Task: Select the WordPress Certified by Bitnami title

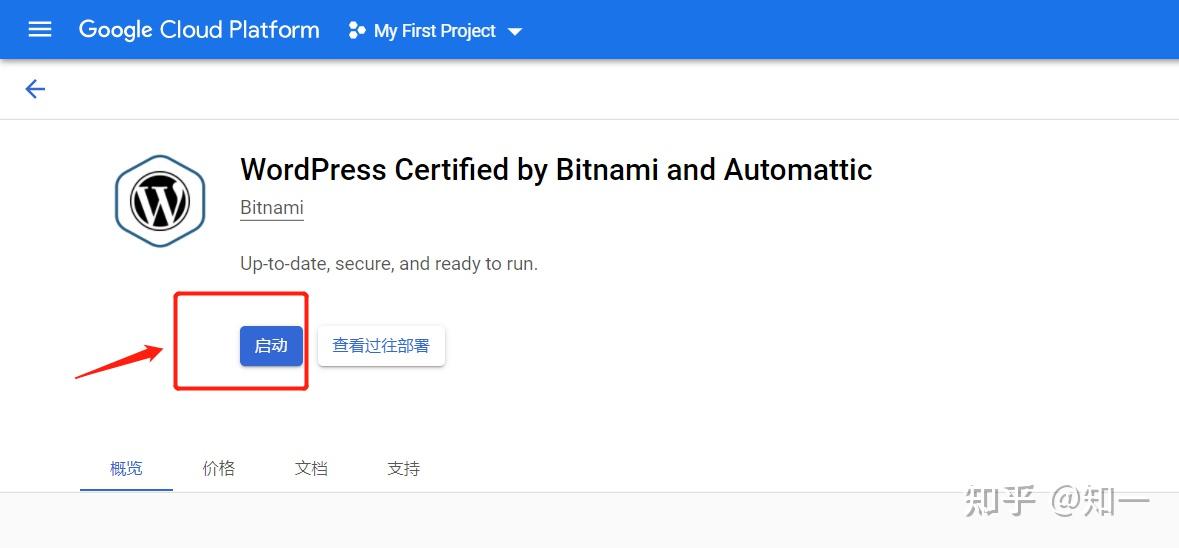Action: point(556,170)
